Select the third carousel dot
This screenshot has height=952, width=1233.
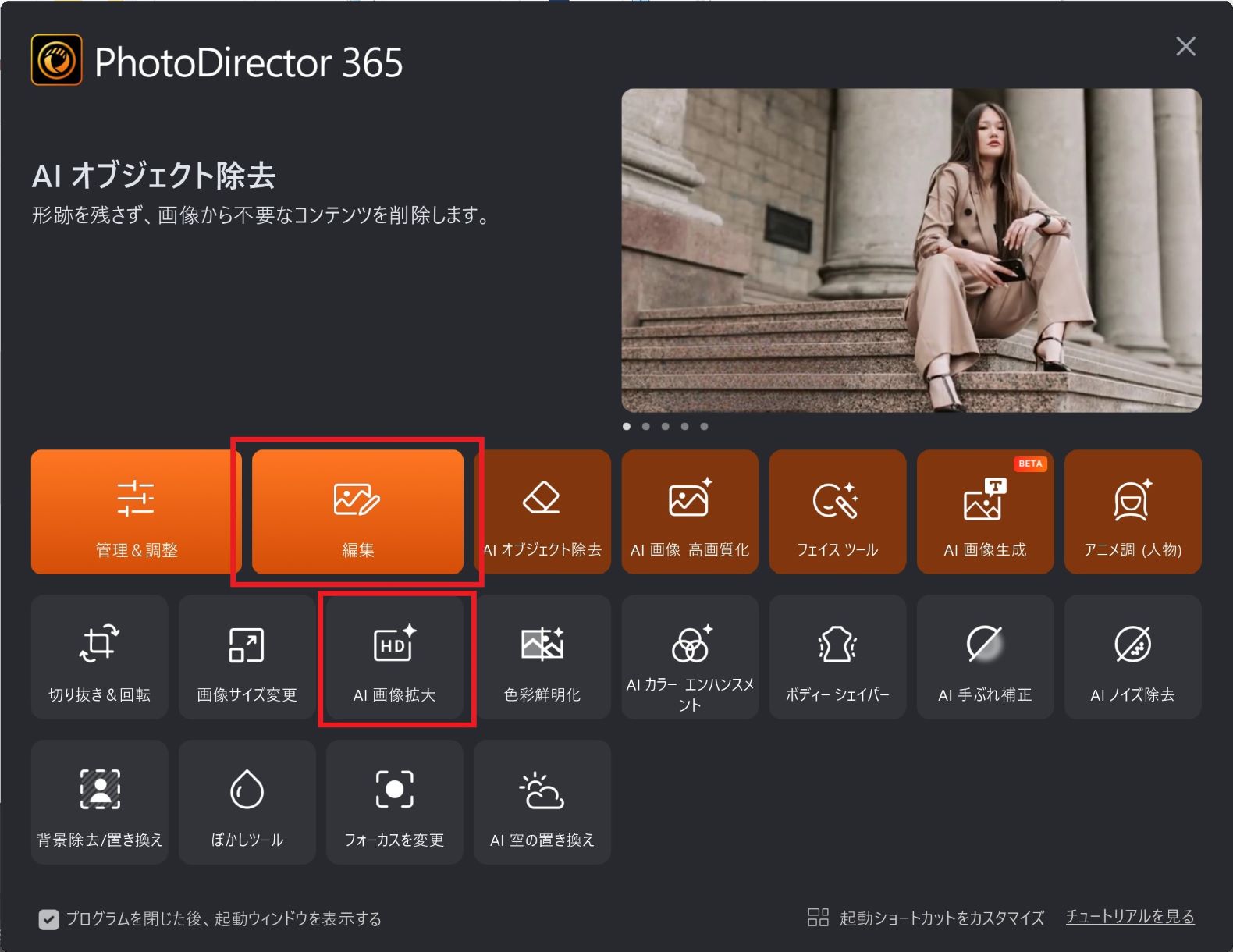(x=665, y=426)
